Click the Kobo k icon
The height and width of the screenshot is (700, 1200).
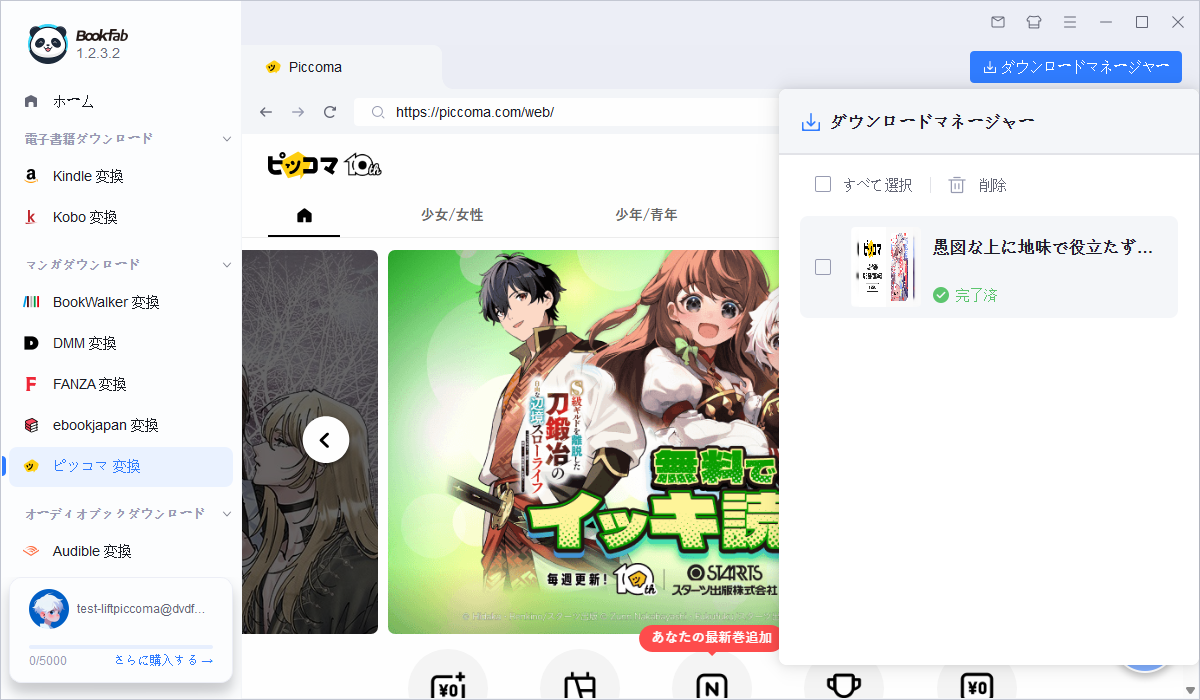[x=31, y=217]
